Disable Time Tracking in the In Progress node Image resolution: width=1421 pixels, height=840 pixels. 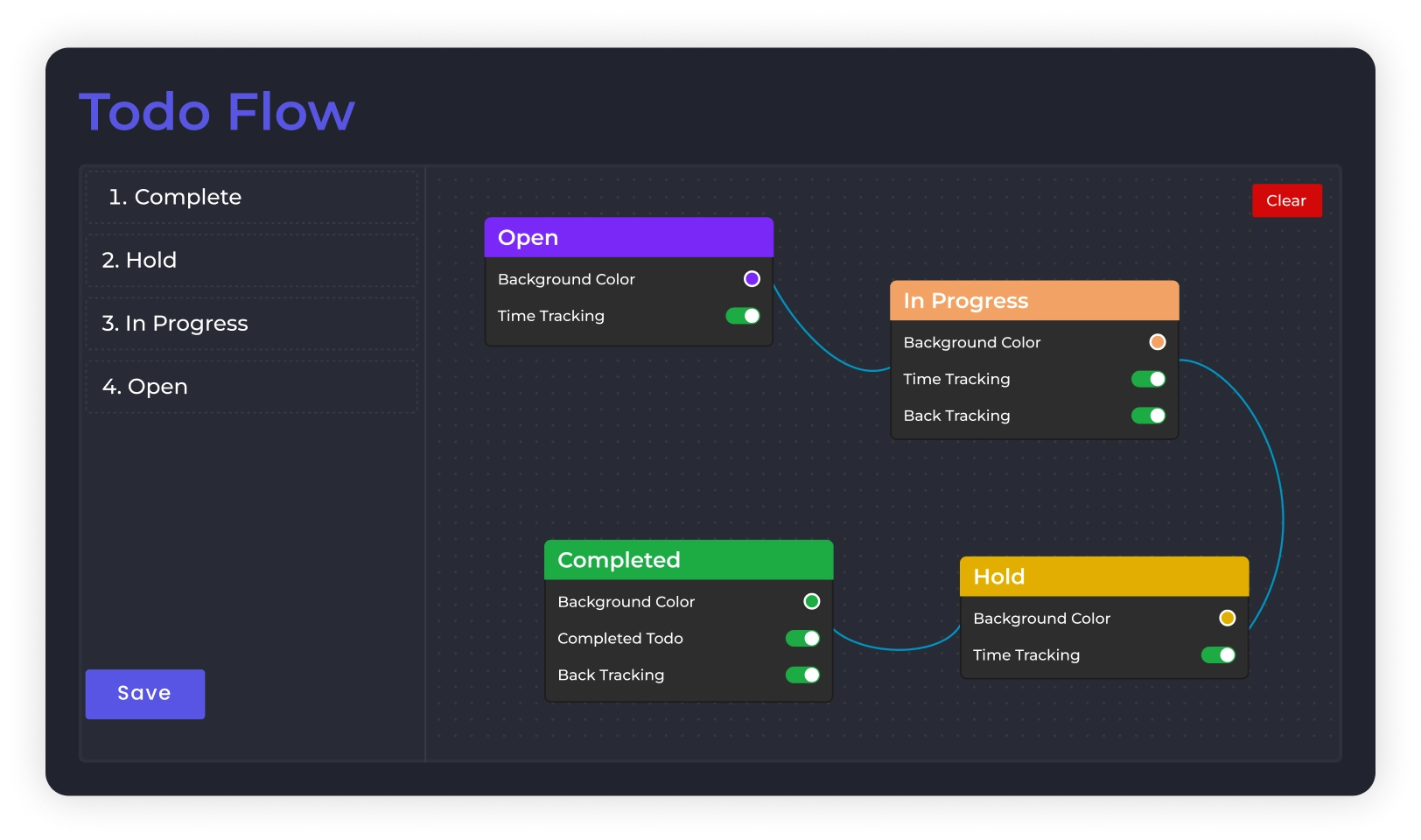click(x=1148, y=379)
